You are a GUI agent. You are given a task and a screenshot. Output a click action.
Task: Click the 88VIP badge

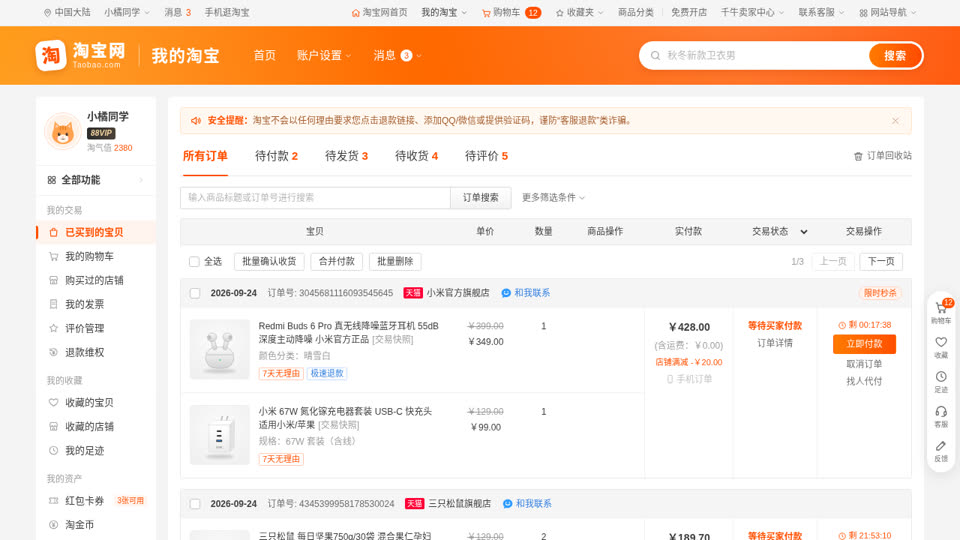click(101, 133)
